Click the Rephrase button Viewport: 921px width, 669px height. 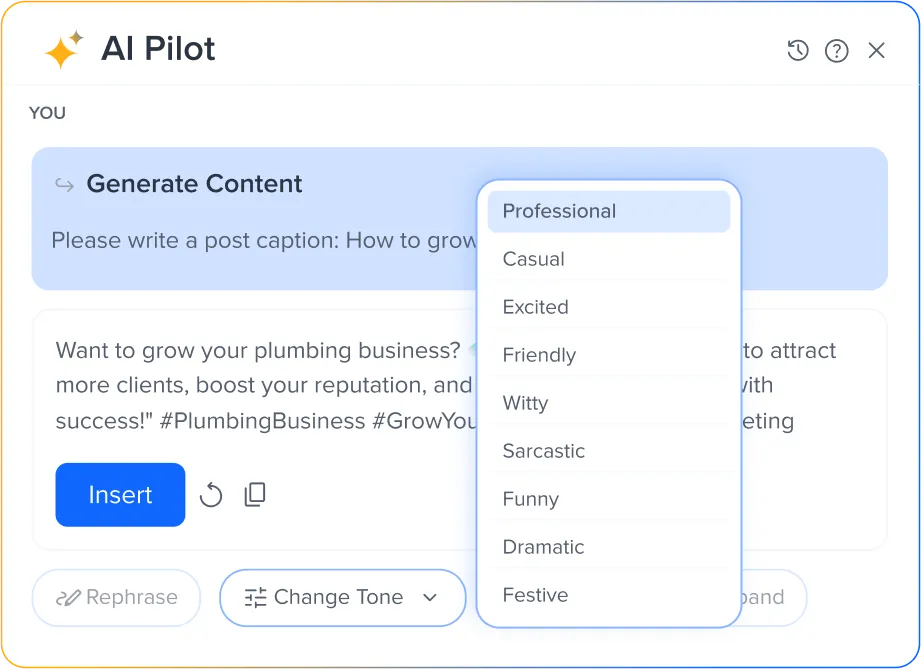coord(116,597)
